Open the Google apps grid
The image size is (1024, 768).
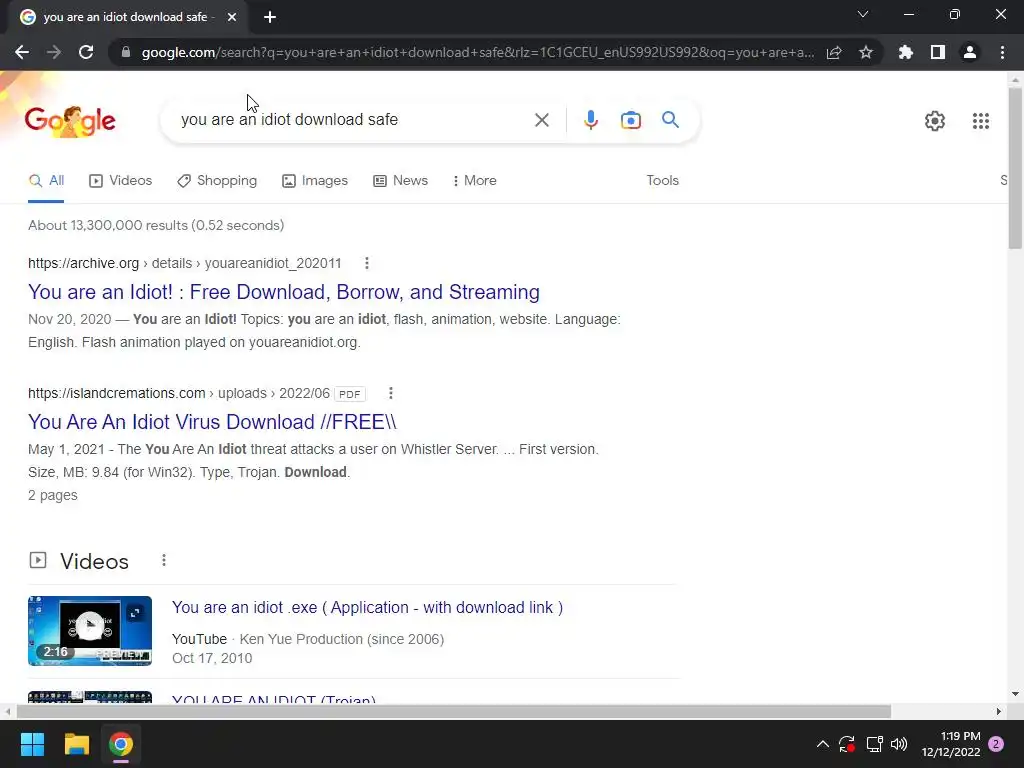980,121
